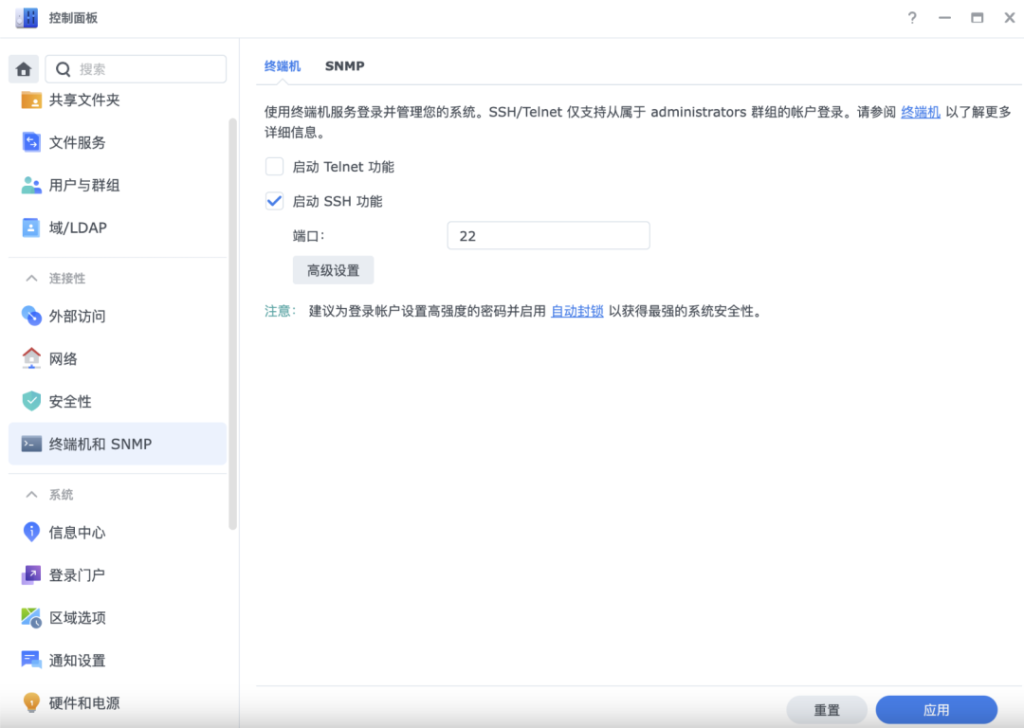Click the 应用 apply button
Viewport: 1024px width, 728px height.
click(936, 710)
